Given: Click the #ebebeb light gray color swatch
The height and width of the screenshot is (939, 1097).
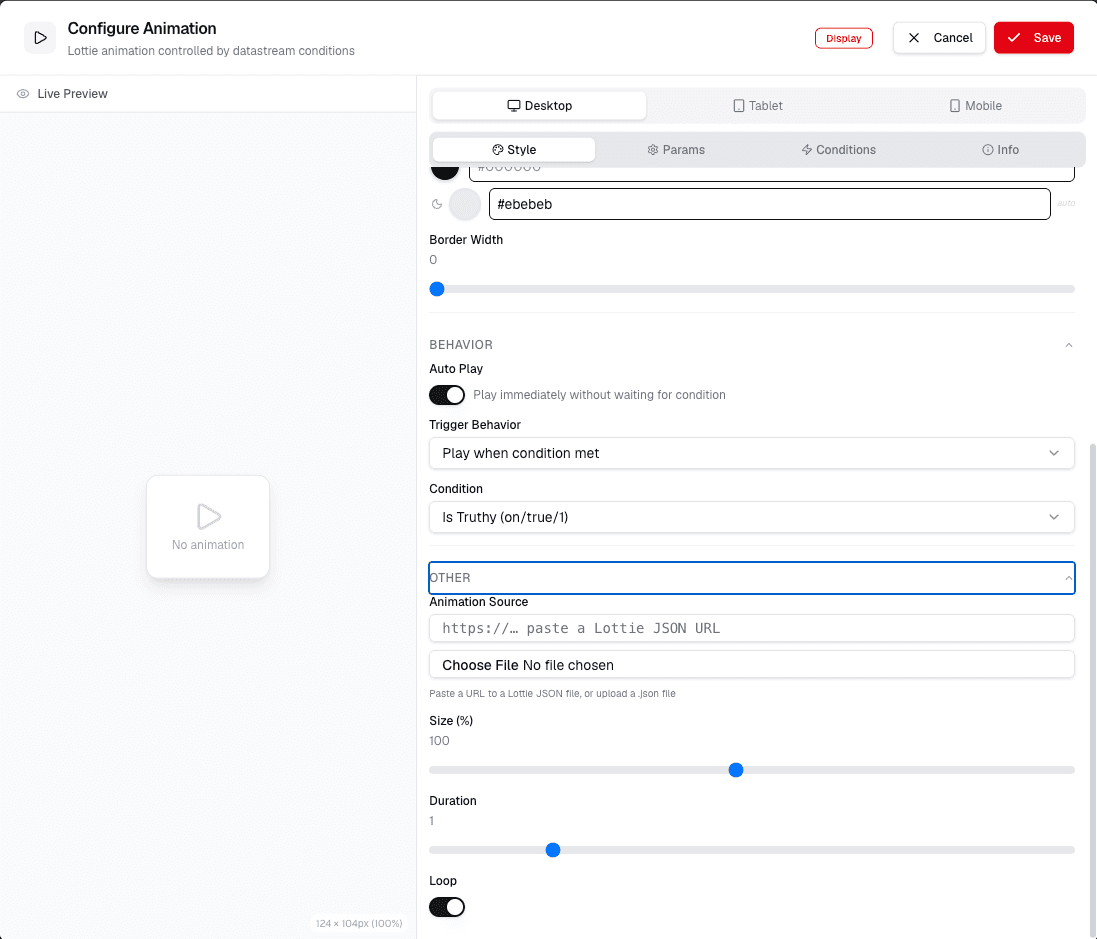Looking at the screenshot, I should (465, 204).
